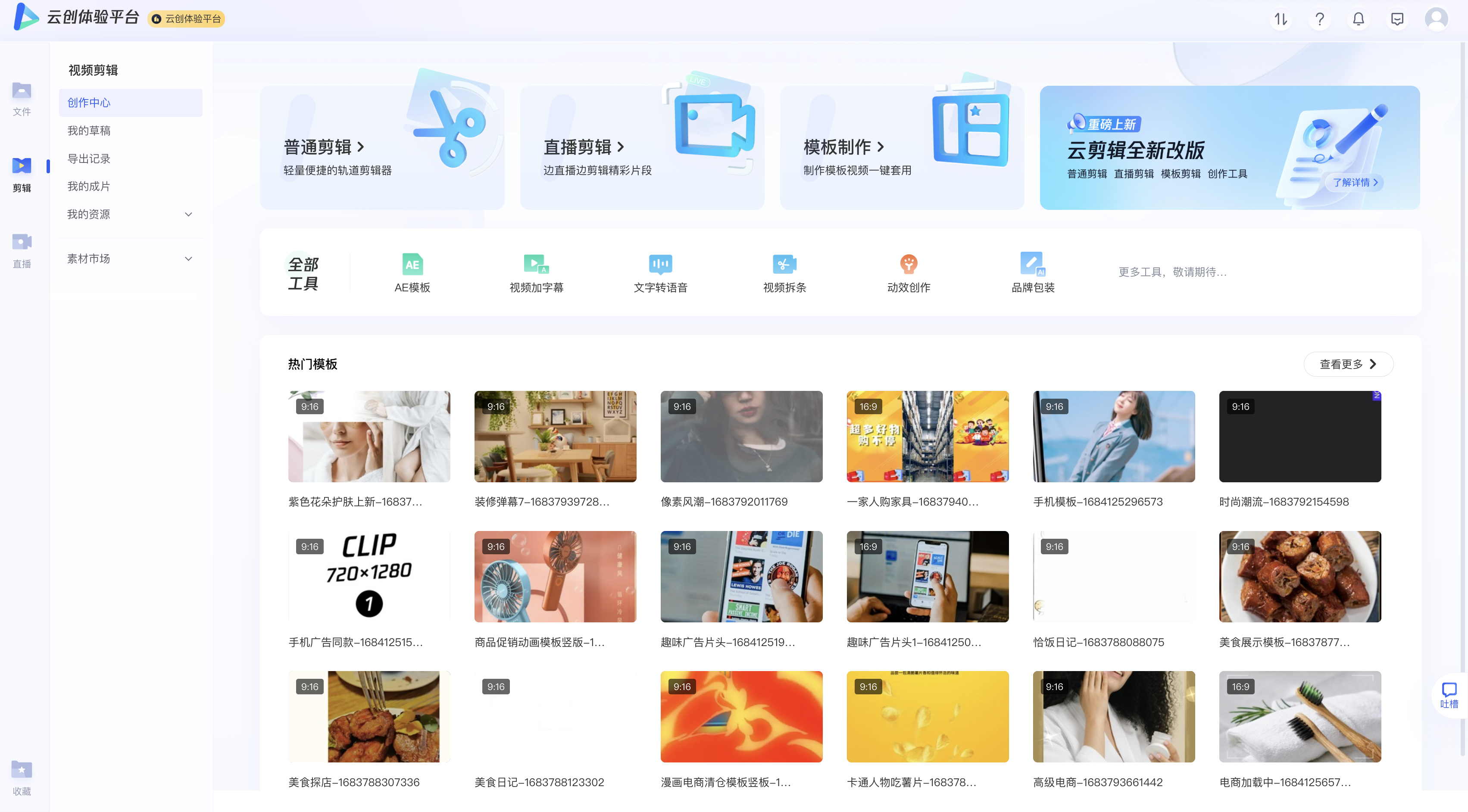This screenshot has width=1468, height=812.
Task: Open the 品牌包装 tool icon
Action: pos(1032,264)
